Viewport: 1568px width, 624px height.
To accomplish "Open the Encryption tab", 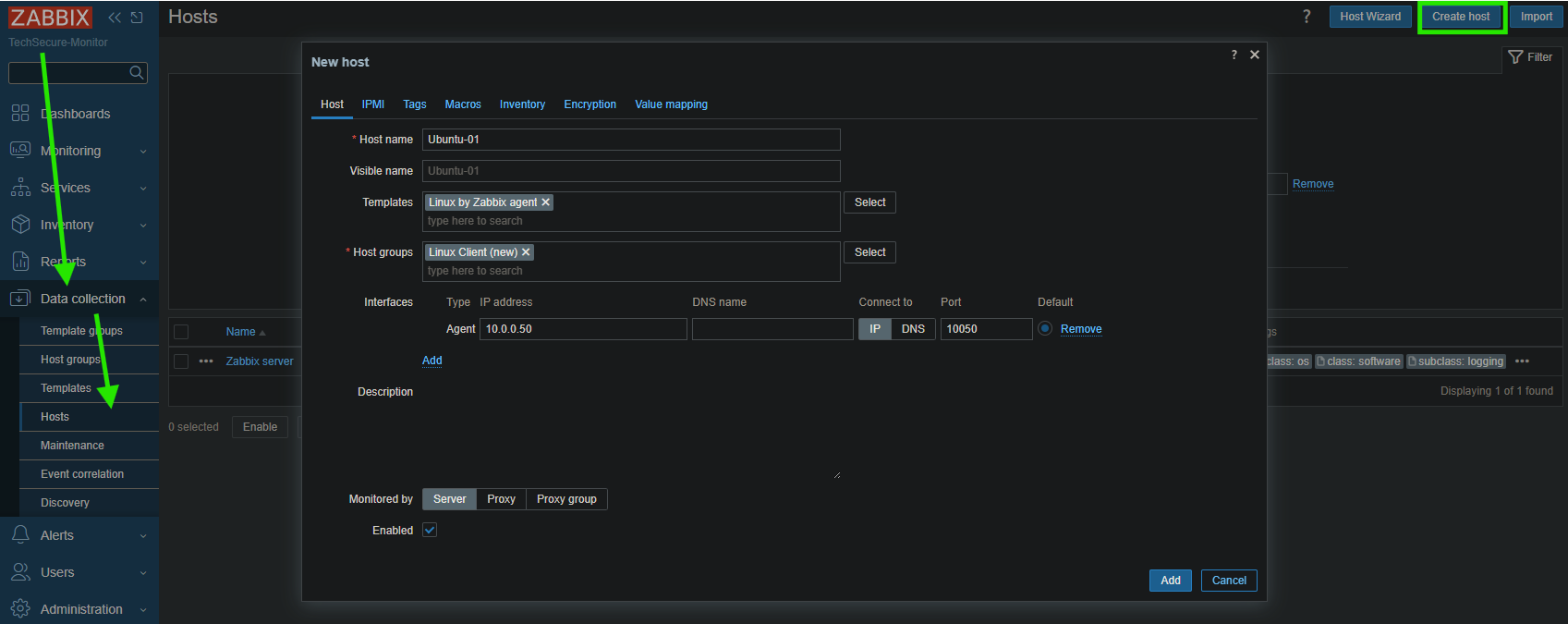I will point(590,104).
